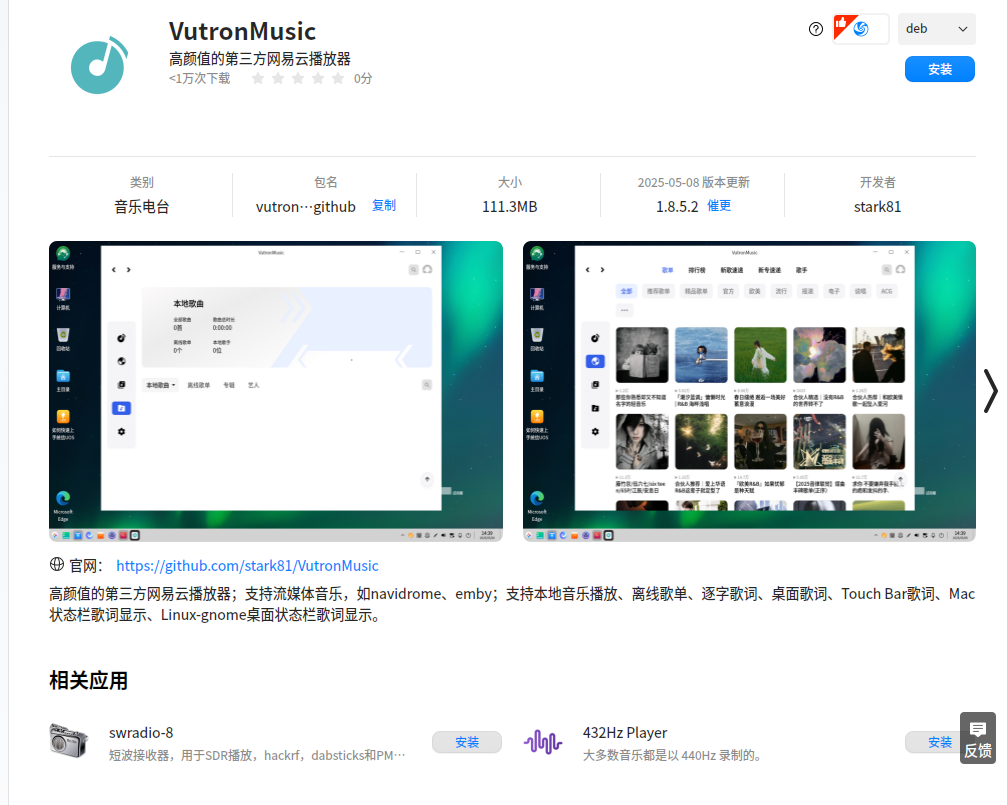Click the globe icon beside 官网
1007x805 pixels.
point(57,565)
